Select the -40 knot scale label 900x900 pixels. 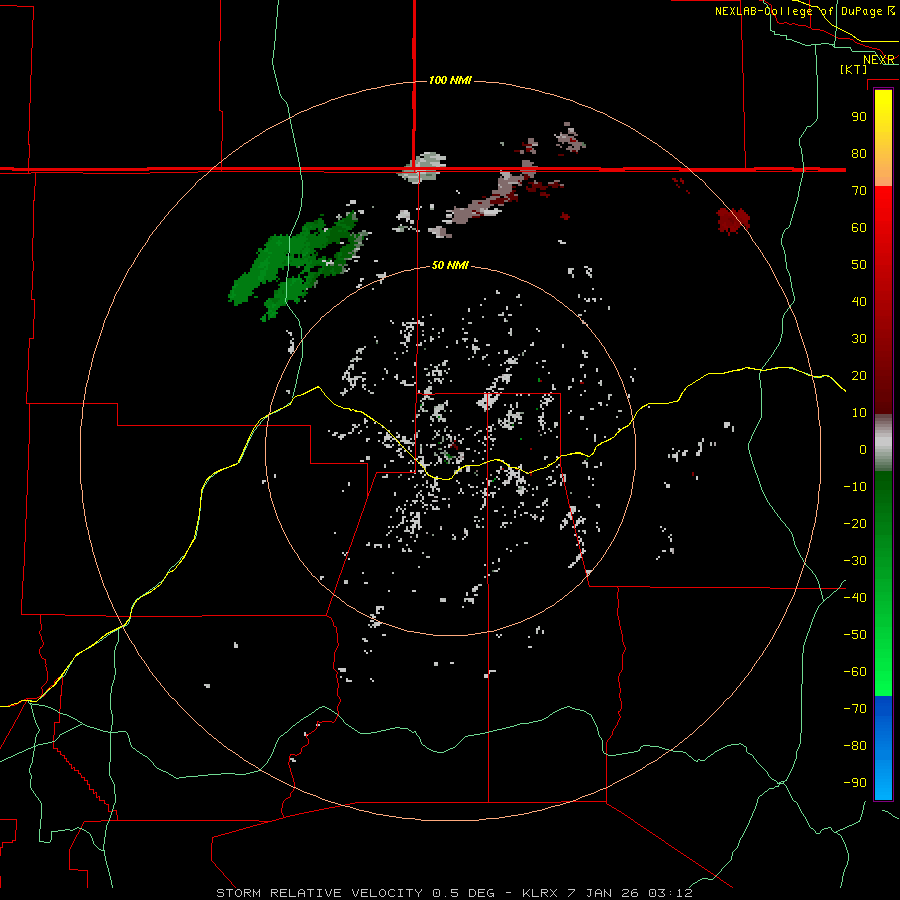pyautogui.click(x=855, y=598)
